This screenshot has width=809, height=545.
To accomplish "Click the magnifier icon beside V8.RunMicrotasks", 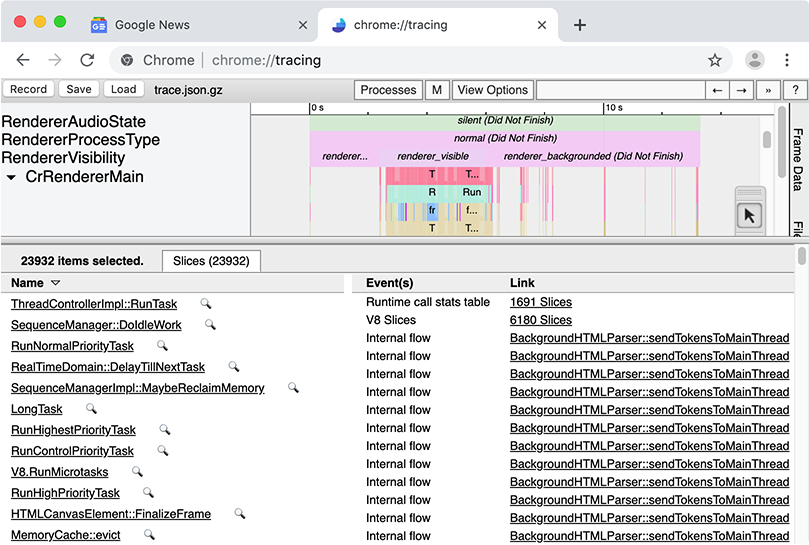I will click(x=137, y=472).
